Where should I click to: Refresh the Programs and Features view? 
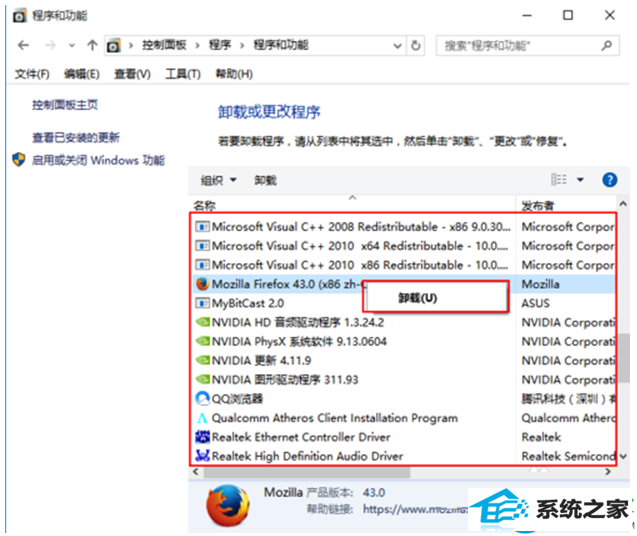click(x=416, y=45)
